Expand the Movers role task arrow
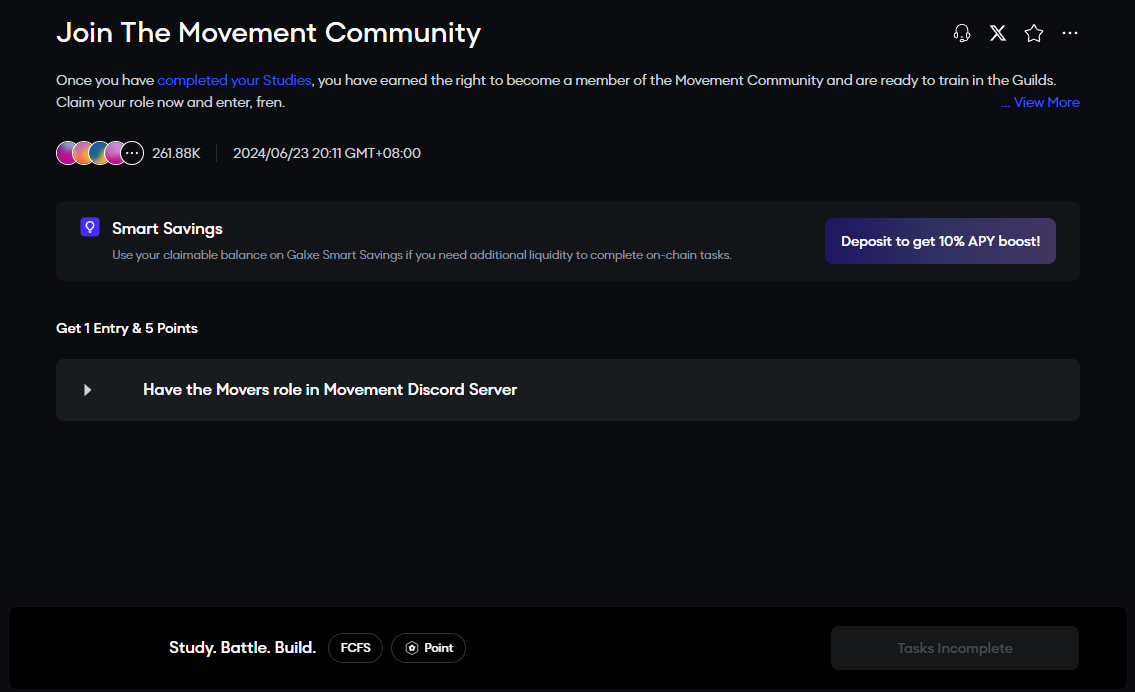 point(88,390)
